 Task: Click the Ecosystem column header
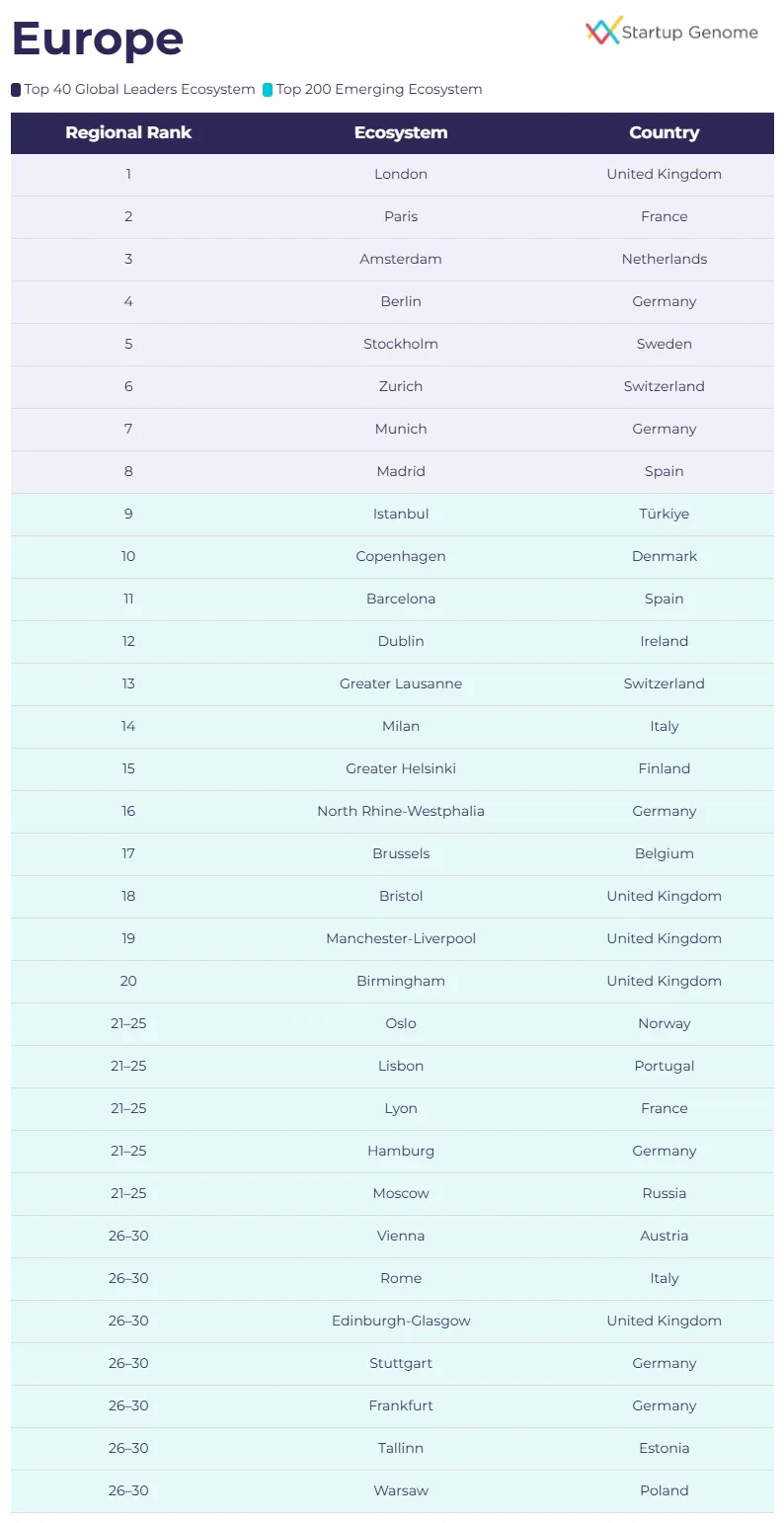tap(401, 133)
